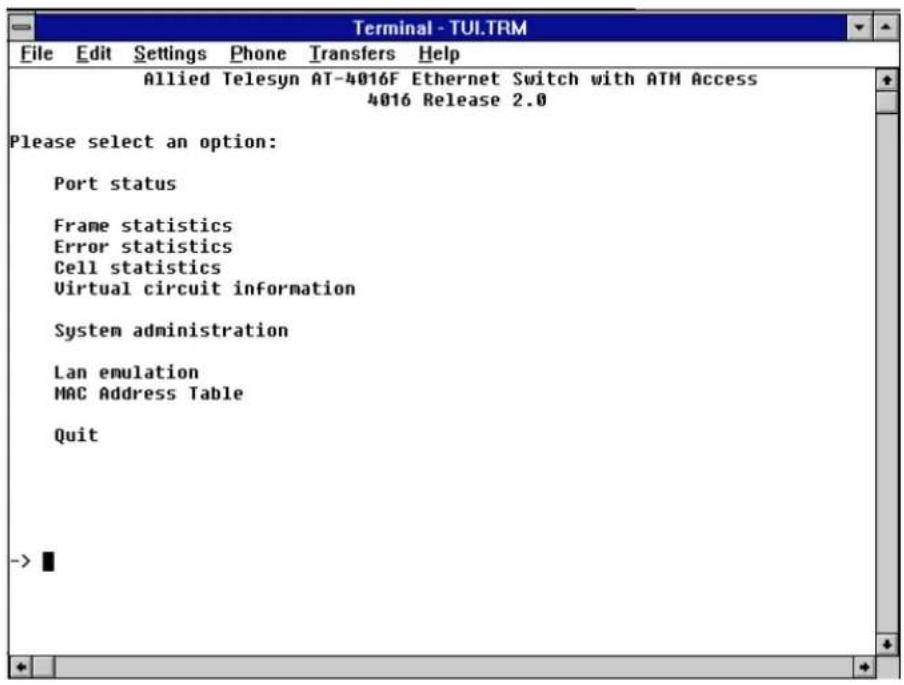Click the horizontal scrollbar thumb
The image size is (904, 685).
pyautogui.click(x=44, y=667)
